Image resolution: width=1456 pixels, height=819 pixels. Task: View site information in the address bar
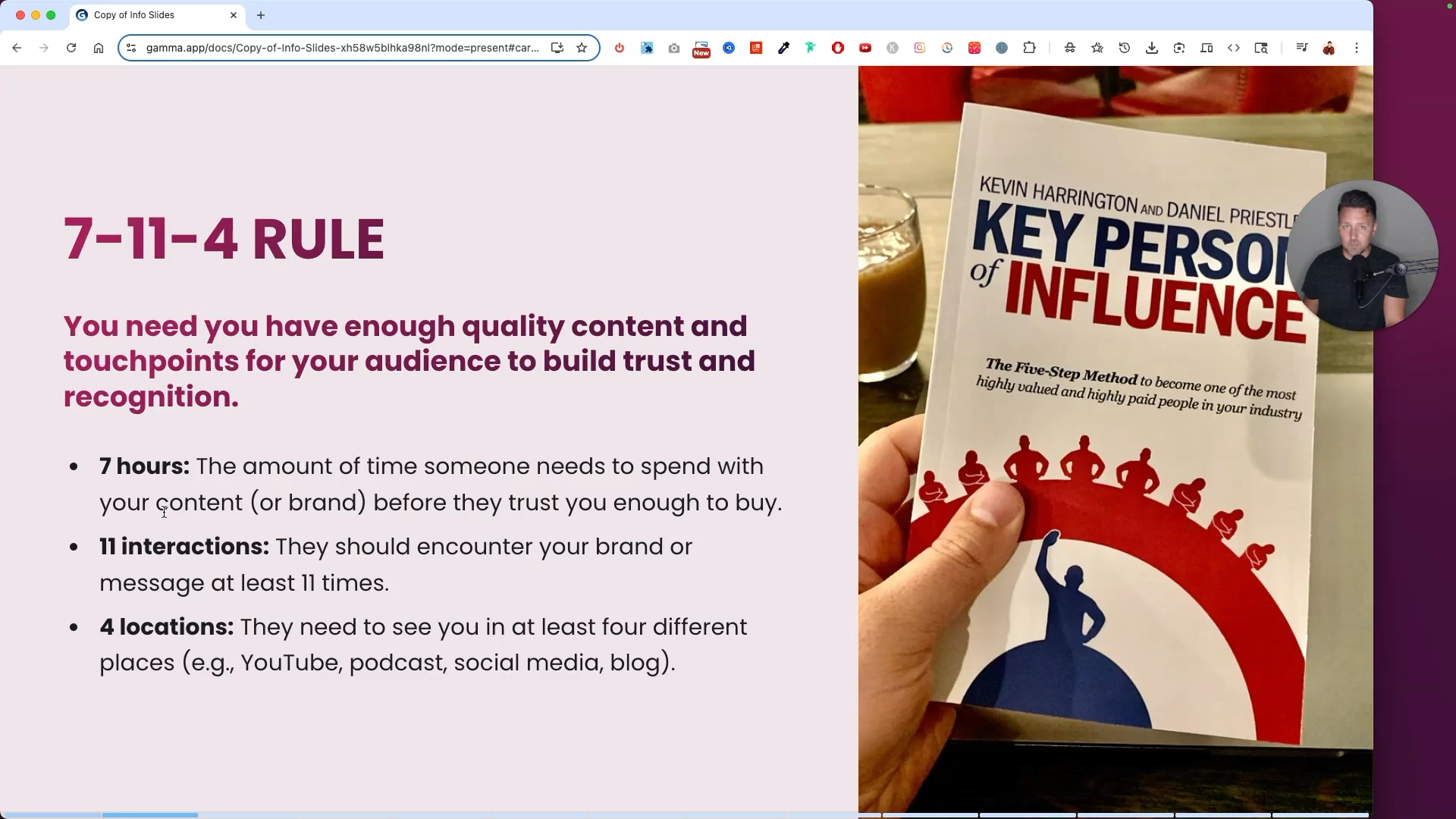pos(131,48)
